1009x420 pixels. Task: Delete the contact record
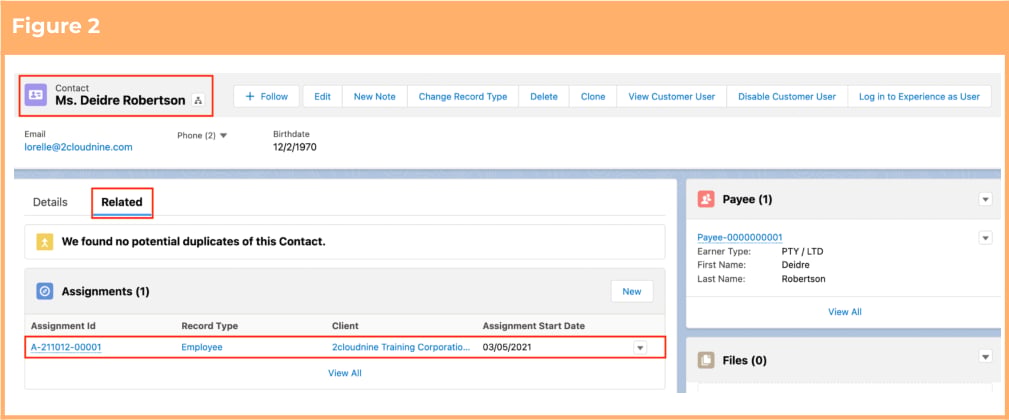coord(544,96)
